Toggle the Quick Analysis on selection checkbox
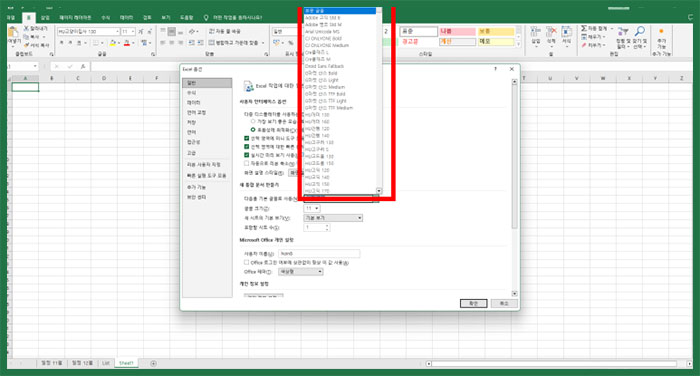 [x=246, y=146]
